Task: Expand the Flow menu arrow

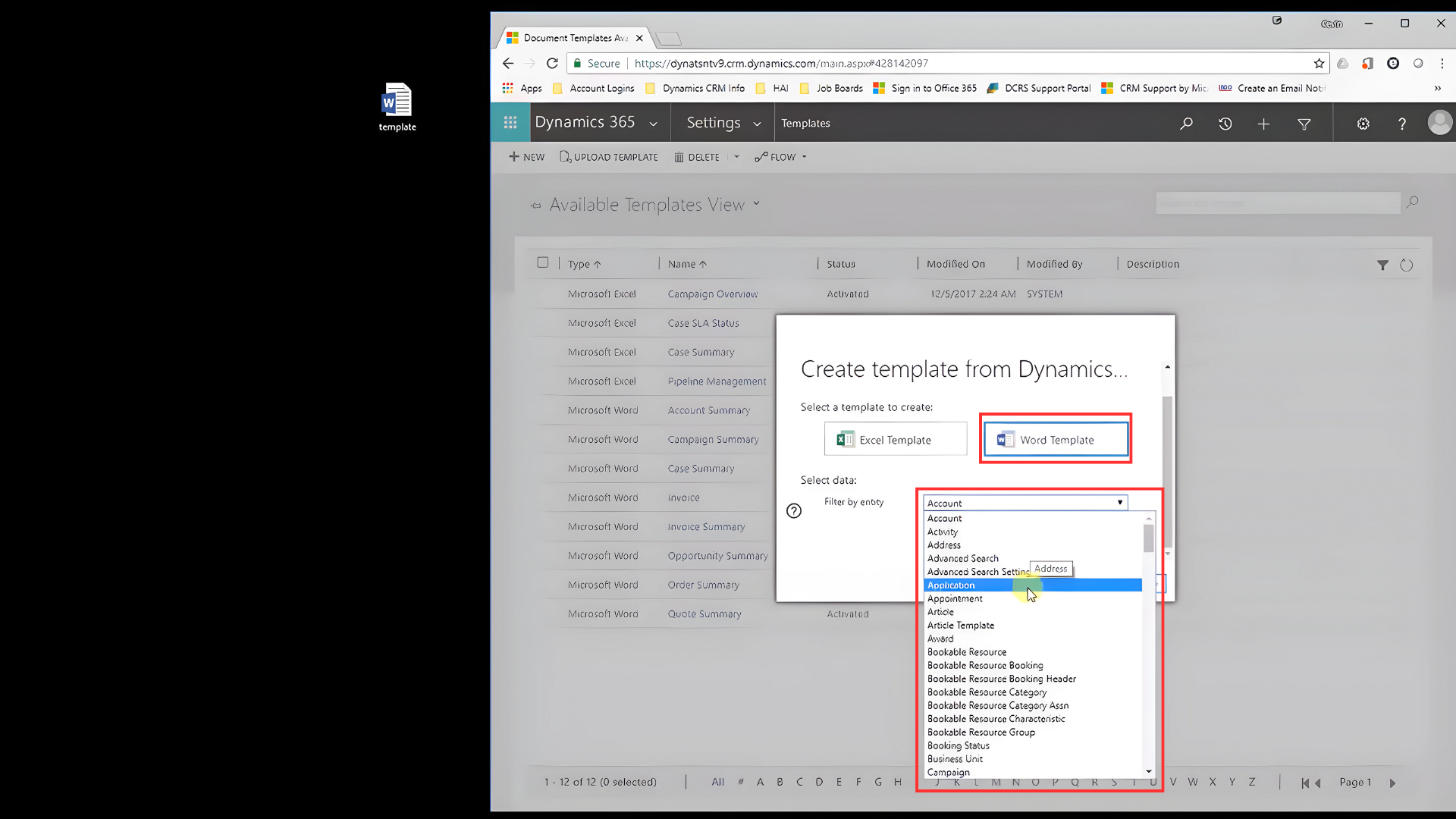Action: click(804, 157)
